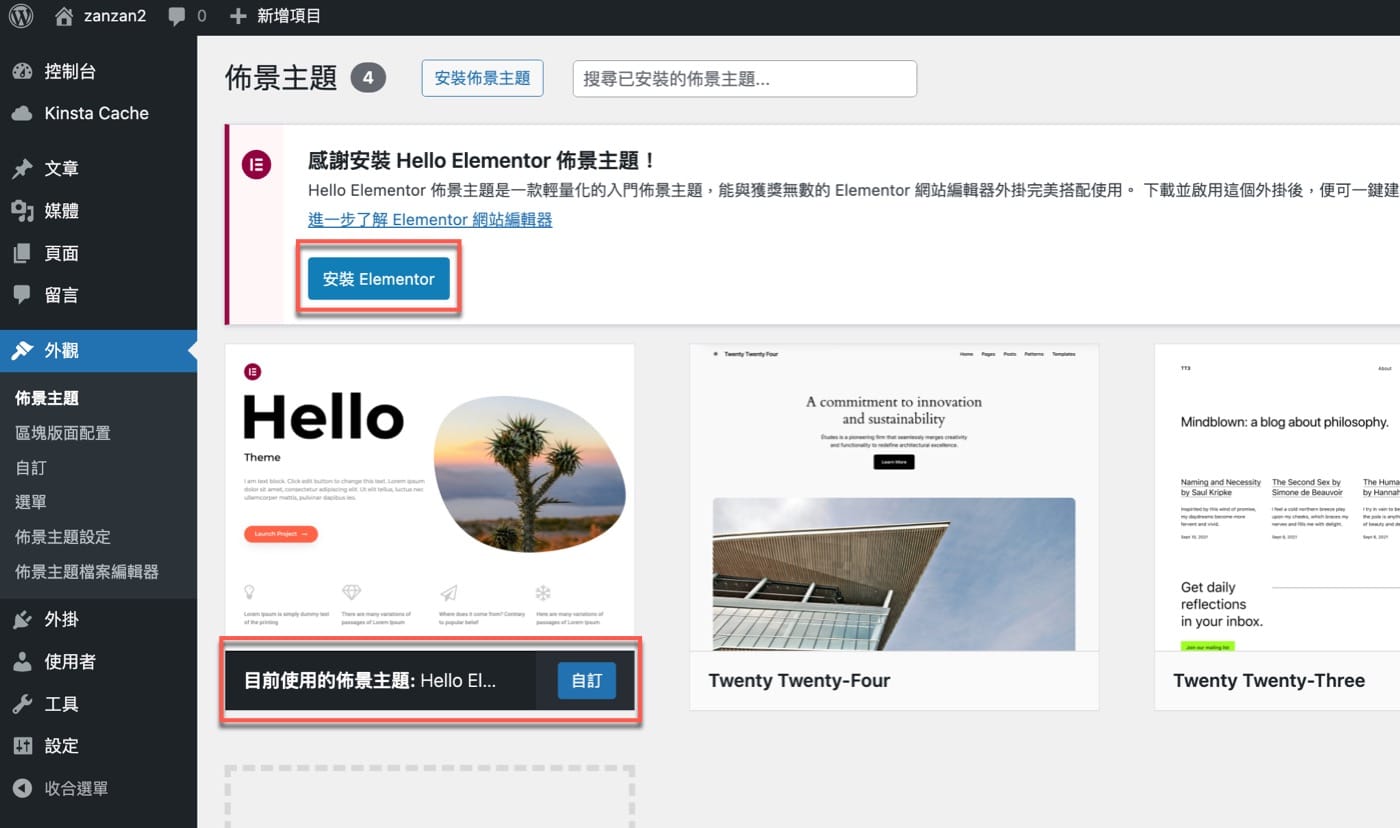Click 收合選單 collapse menu label
Screen dimensions: 1400x828
(x=76, y=788)
